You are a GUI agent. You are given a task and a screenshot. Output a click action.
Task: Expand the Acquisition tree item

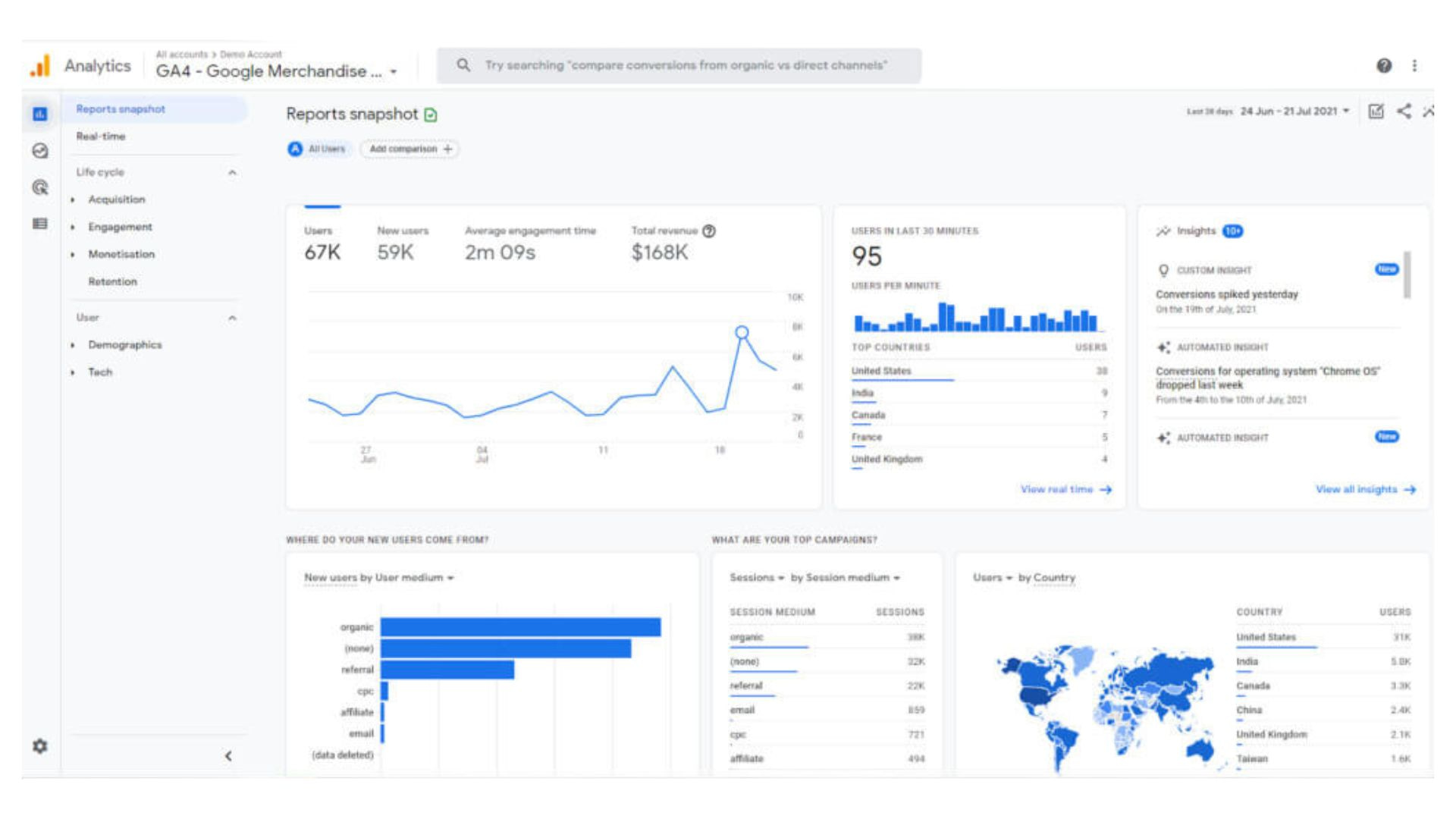73,200
